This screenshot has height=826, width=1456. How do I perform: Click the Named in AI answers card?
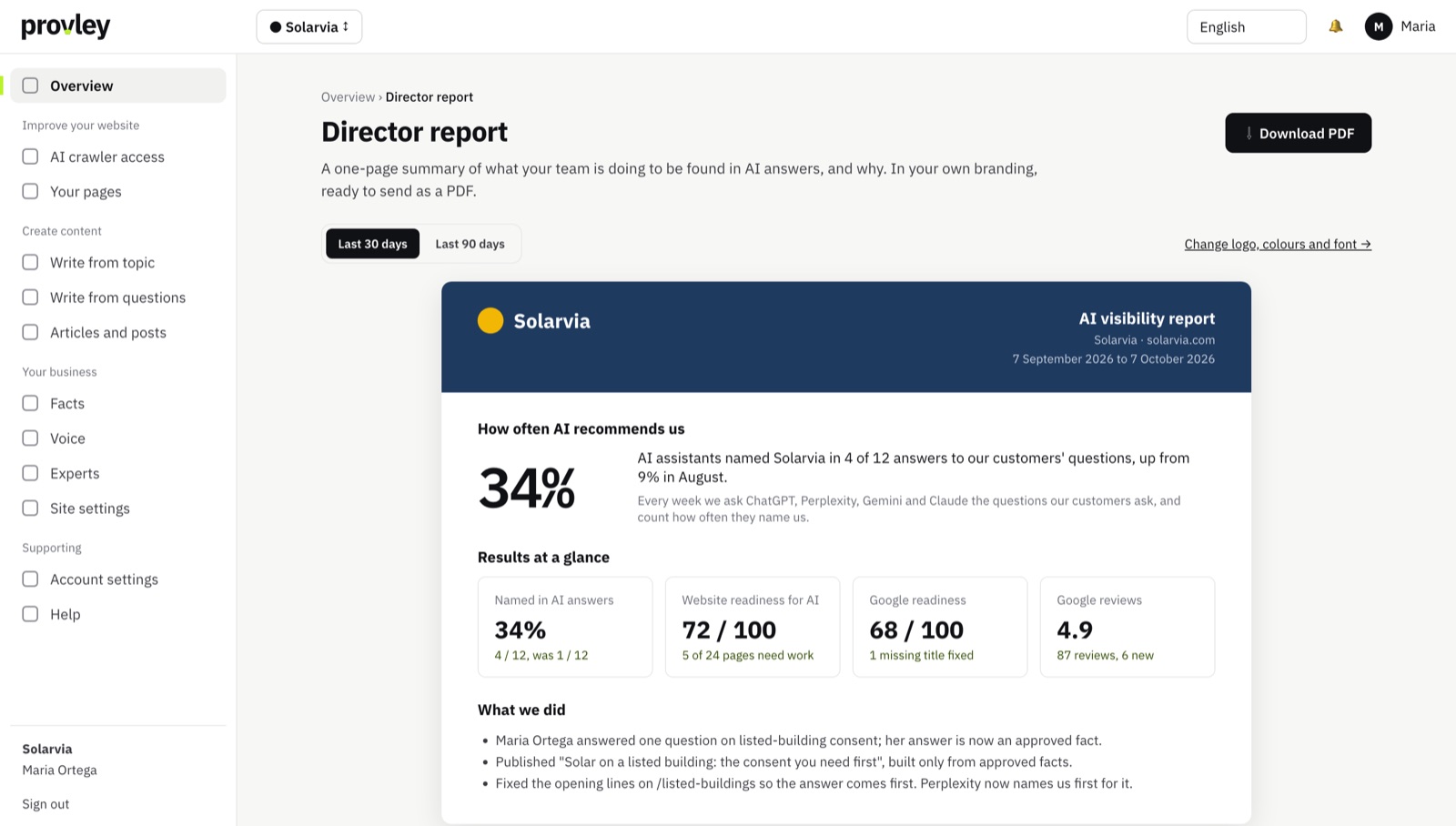[565, 627]
